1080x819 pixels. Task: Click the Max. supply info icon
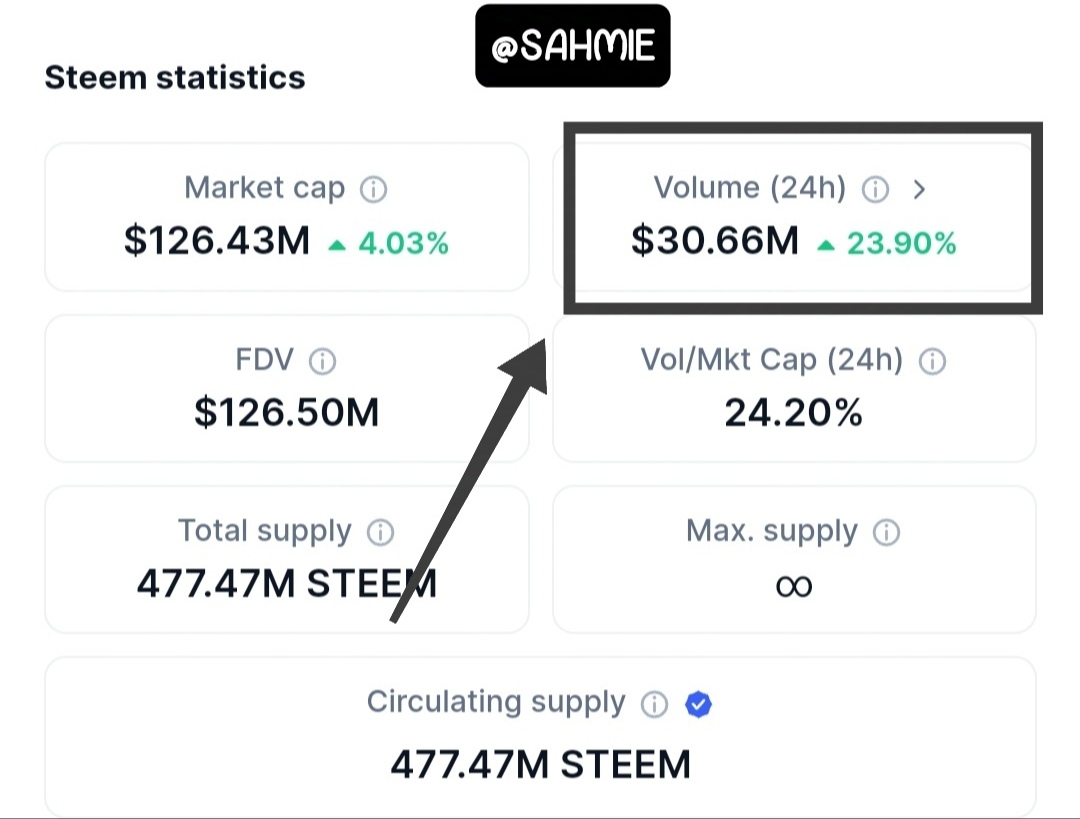coord(886,532)
